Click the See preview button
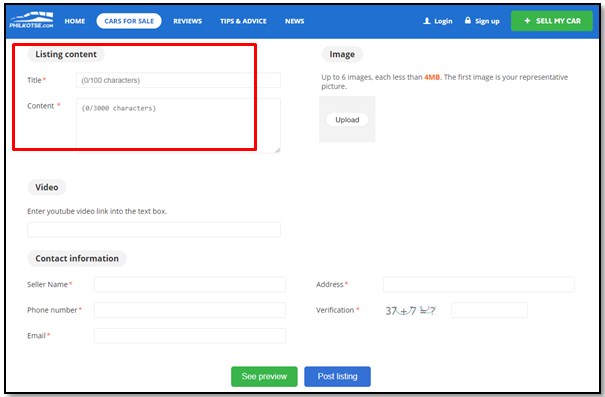Image resolution: width=605 pixels, height=397 pixels. [x=264, y=376]
